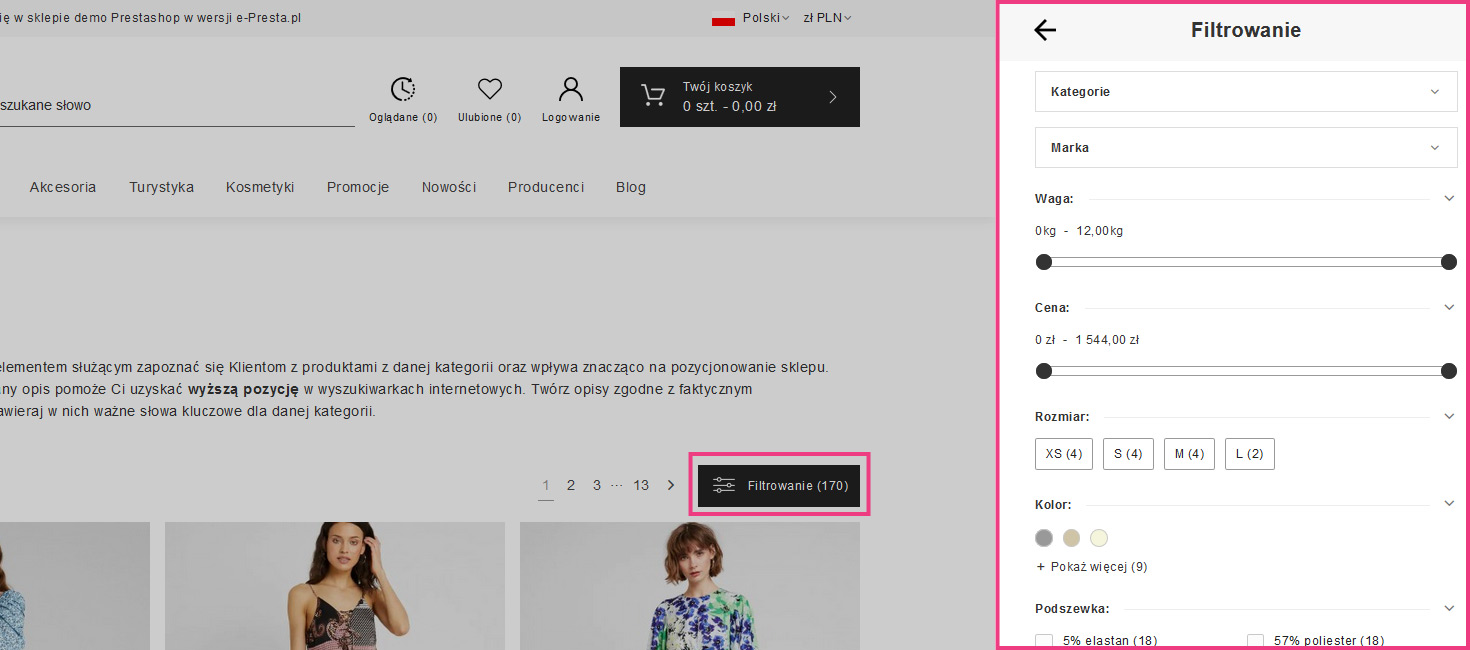Click the Polish flag language icon
Image resolution: width=1470 pixels, height=650 pixels.
pos(723,18)
